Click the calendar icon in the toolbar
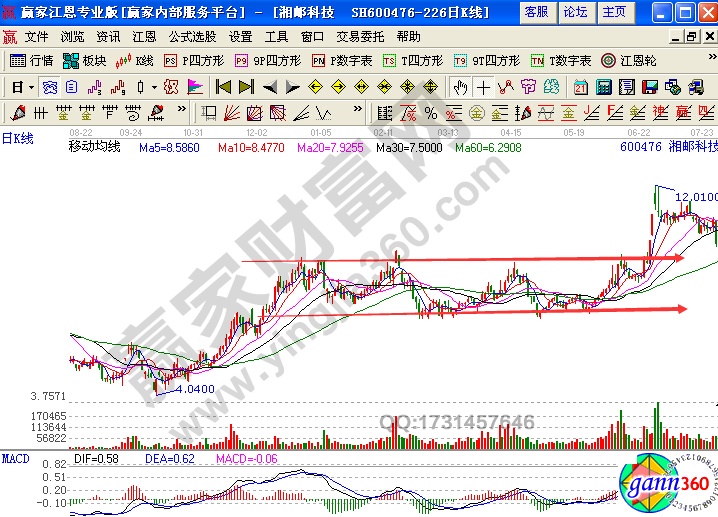 (x=581, y=86)
